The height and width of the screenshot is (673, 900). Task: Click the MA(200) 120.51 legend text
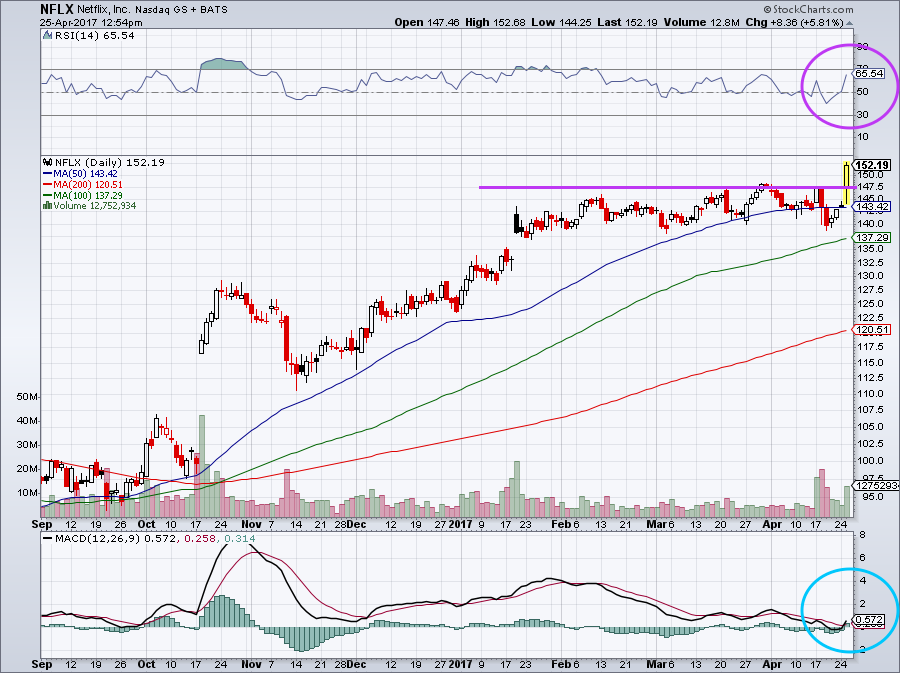click(88, 185)
